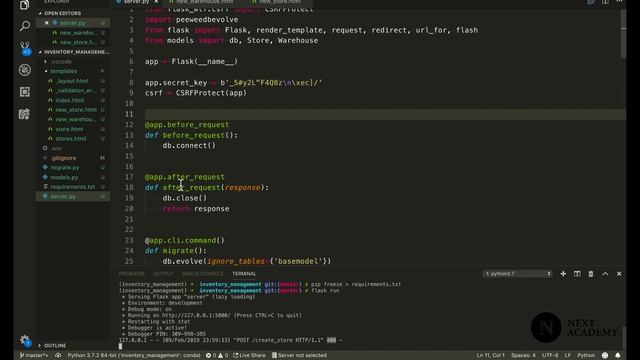Close the terminal panel
Image resolution: width=640 pixels, height=360 pixels.
619,274
